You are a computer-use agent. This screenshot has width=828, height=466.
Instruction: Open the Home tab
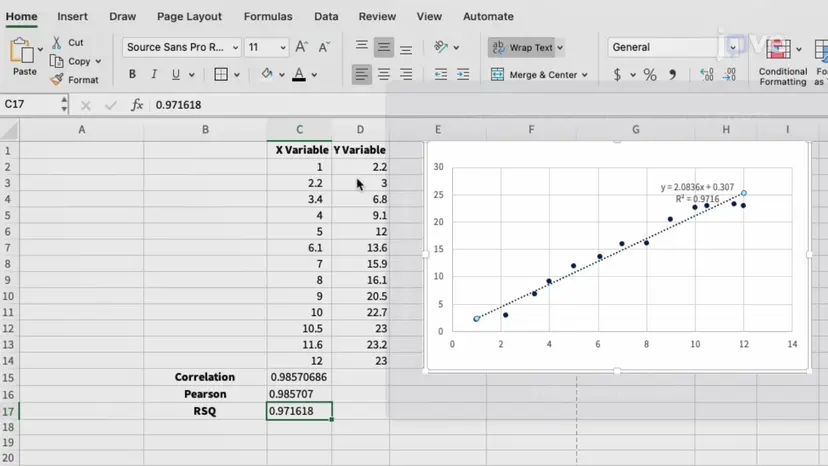22,16
